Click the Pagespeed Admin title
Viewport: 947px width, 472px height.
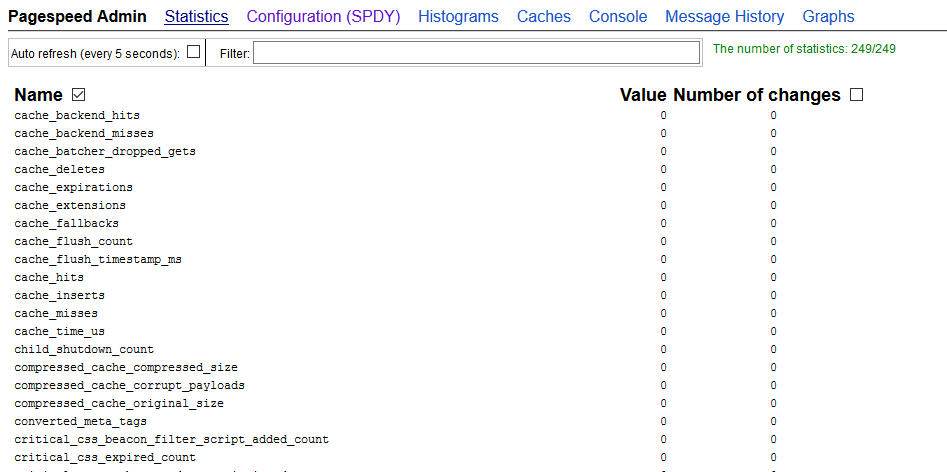(77, 17)
